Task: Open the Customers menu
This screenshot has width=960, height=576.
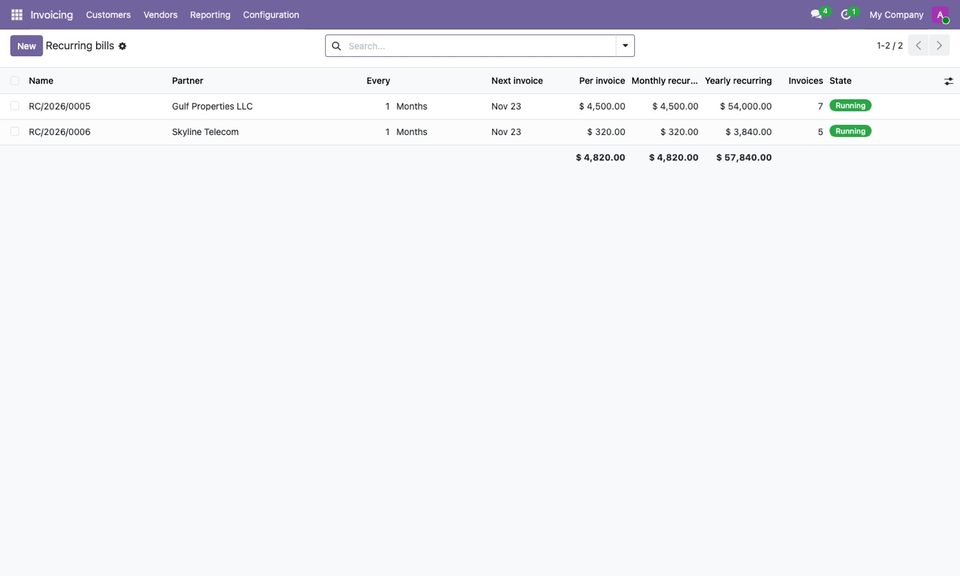Action: click(108, 15)
